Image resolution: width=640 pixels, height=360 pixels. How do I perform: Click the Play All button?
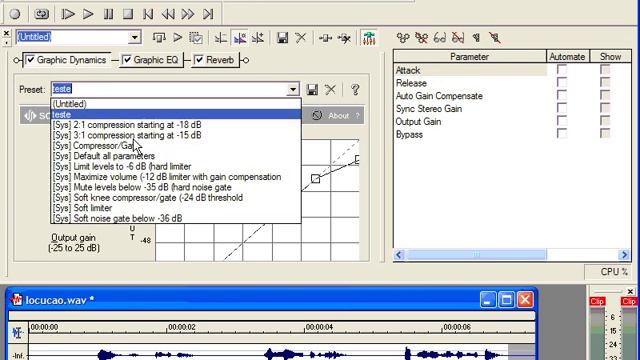68,14
